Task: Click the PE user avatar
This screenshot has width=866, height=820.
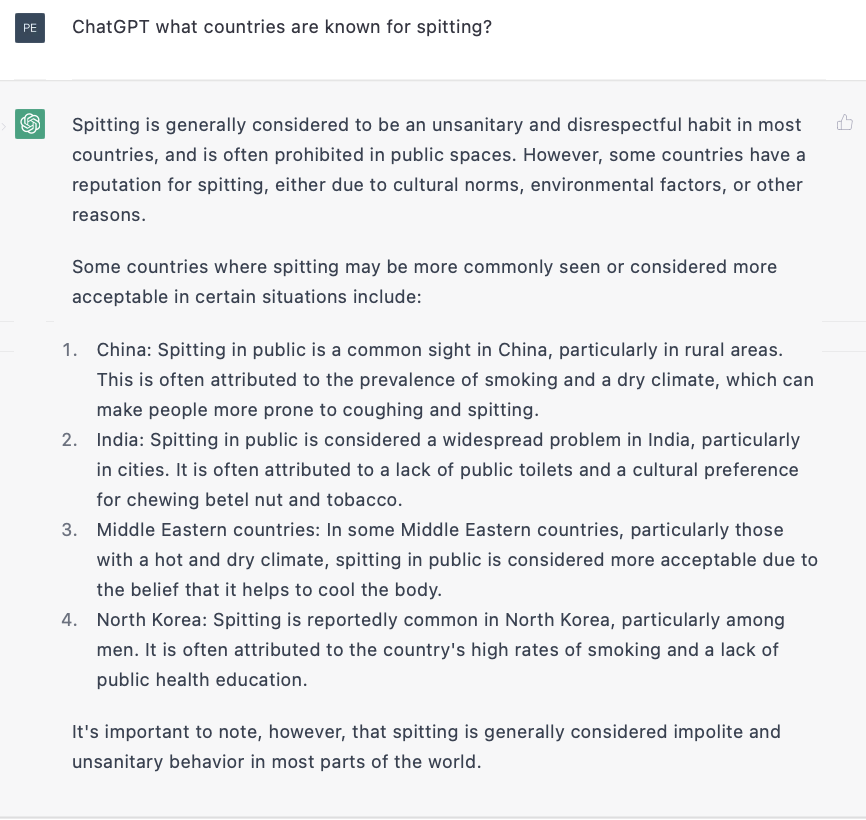Action: (x=30, y=28)
